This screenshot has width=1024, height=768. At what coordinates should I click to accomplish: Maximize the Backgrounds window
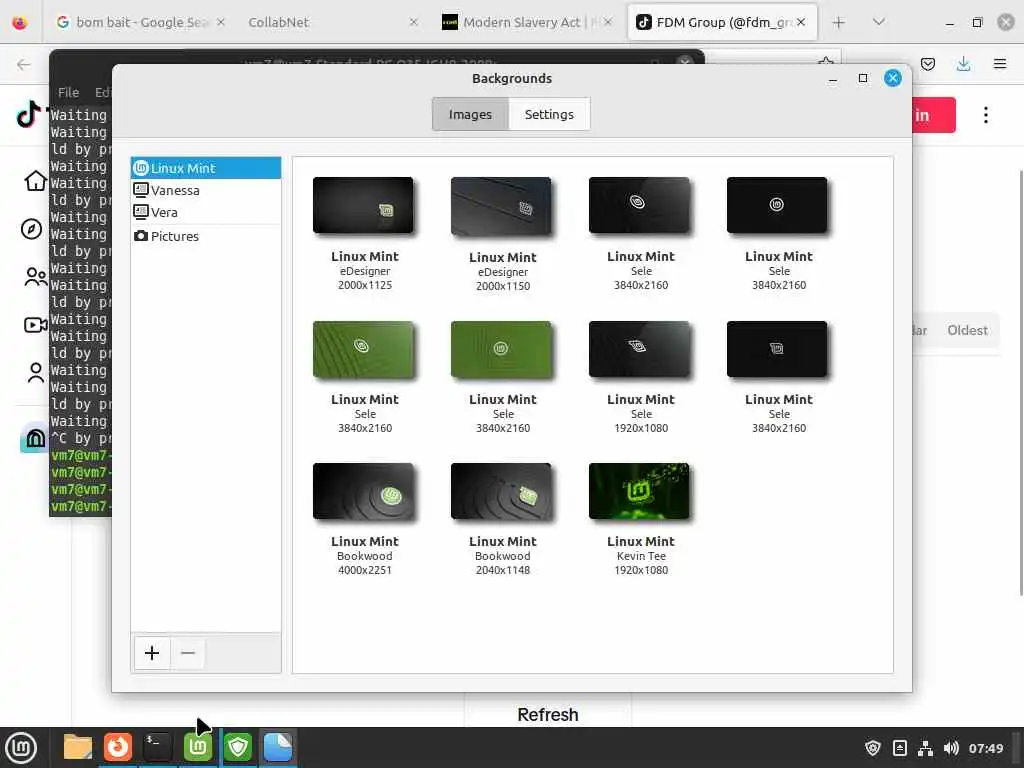863,78
